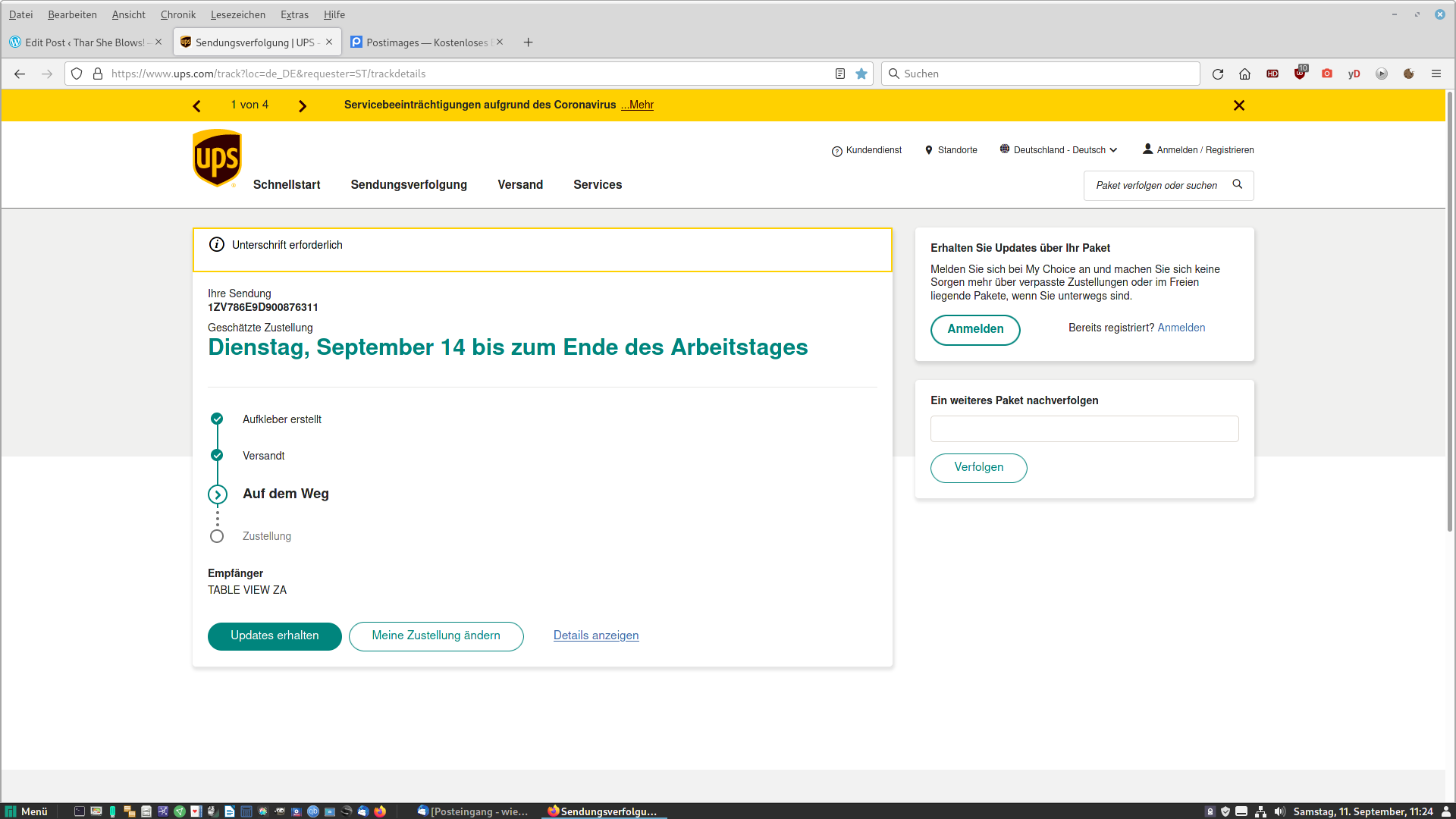
Task: Click the Standorte link
Action: click(x=951, y=150)
